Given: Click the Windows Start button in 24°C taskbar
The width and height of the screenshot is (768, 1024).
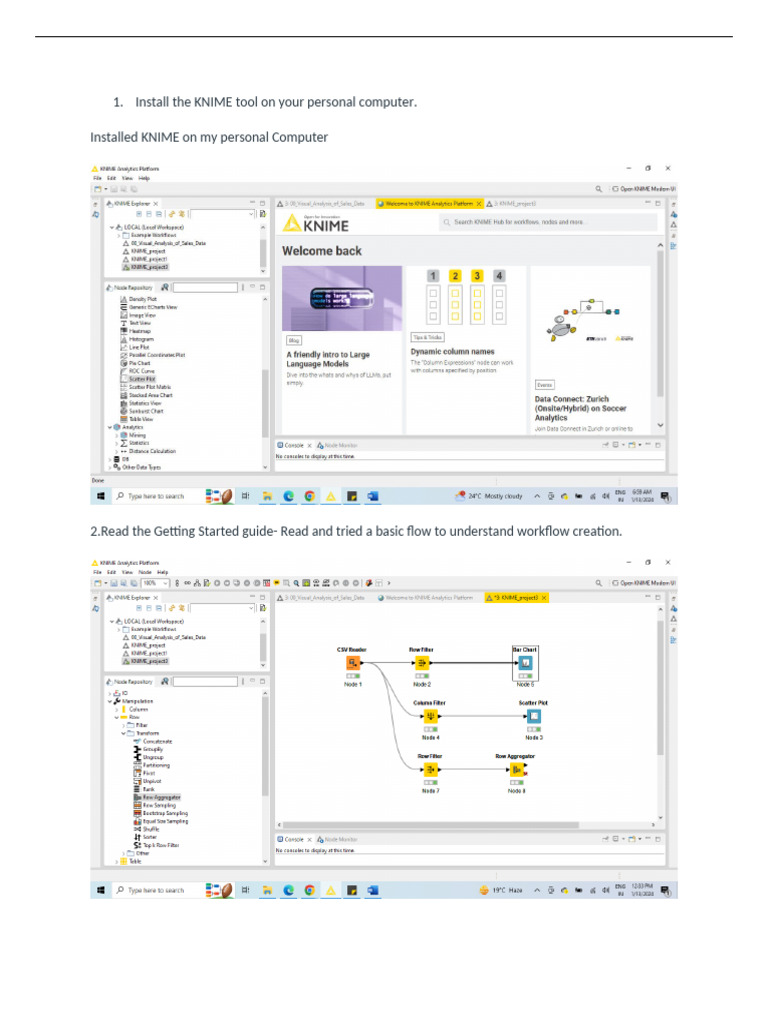Looking at the screenshot, I should coord(101,496).
